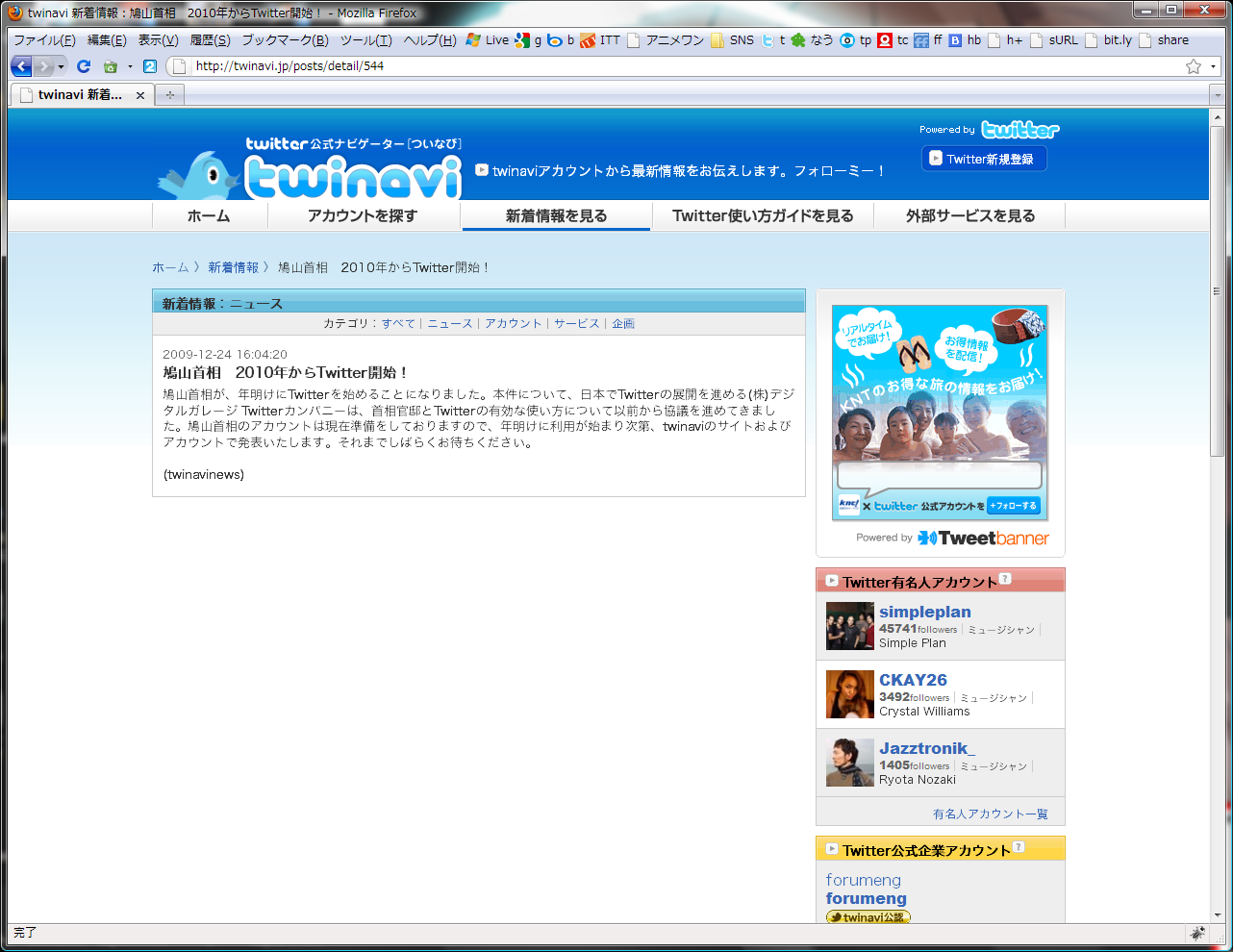This screenshot has height=952, width=1233.
Task: Open the Twitter 't' bookmark
Action: [x=773, y=40]
